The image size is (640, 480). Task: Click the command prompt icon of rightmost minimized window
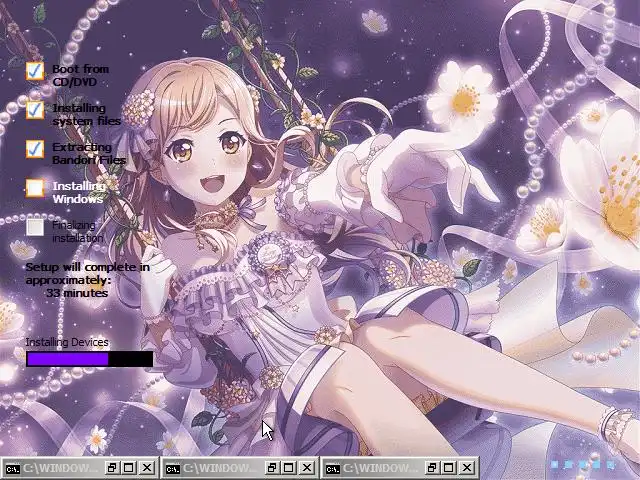click(x=333, y=468)
